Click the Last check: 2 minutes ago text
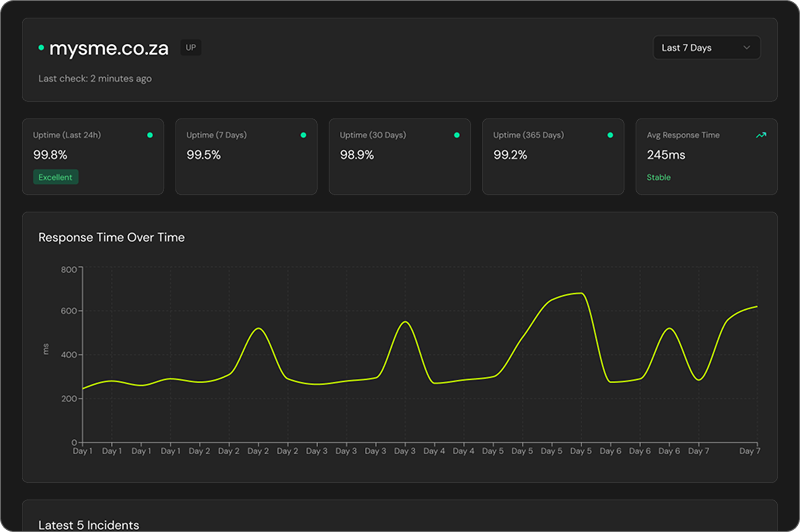Viewport: 800px width, 532px height. pyautogui.click(x=95, y=79)
